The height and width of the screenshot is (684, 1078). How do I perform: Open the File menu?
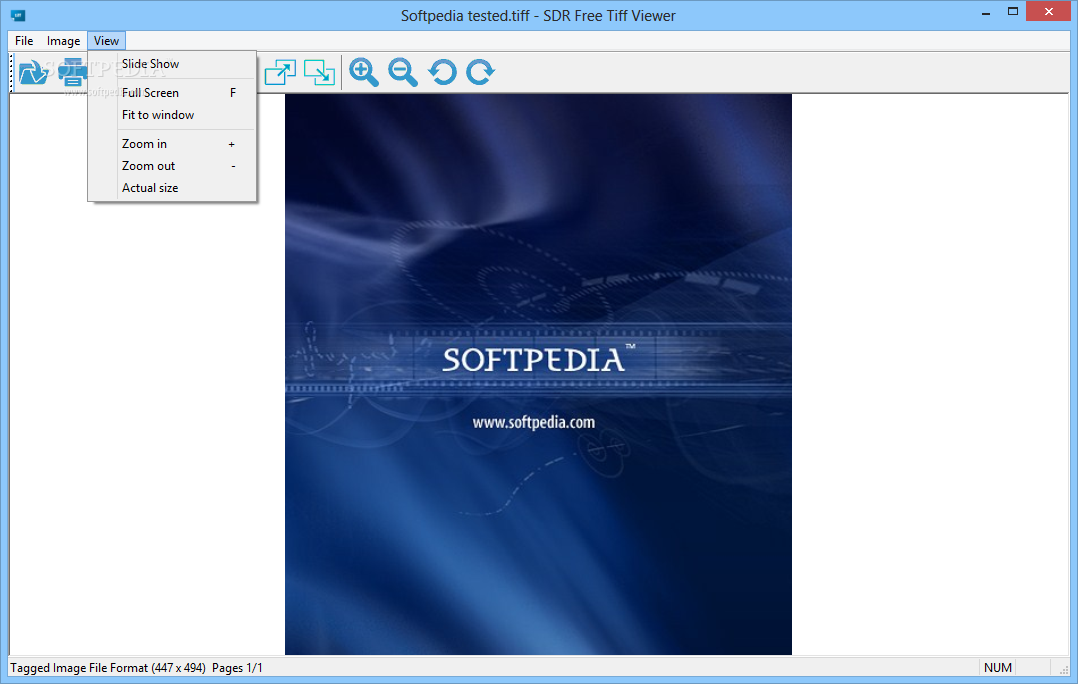[24, 41]
